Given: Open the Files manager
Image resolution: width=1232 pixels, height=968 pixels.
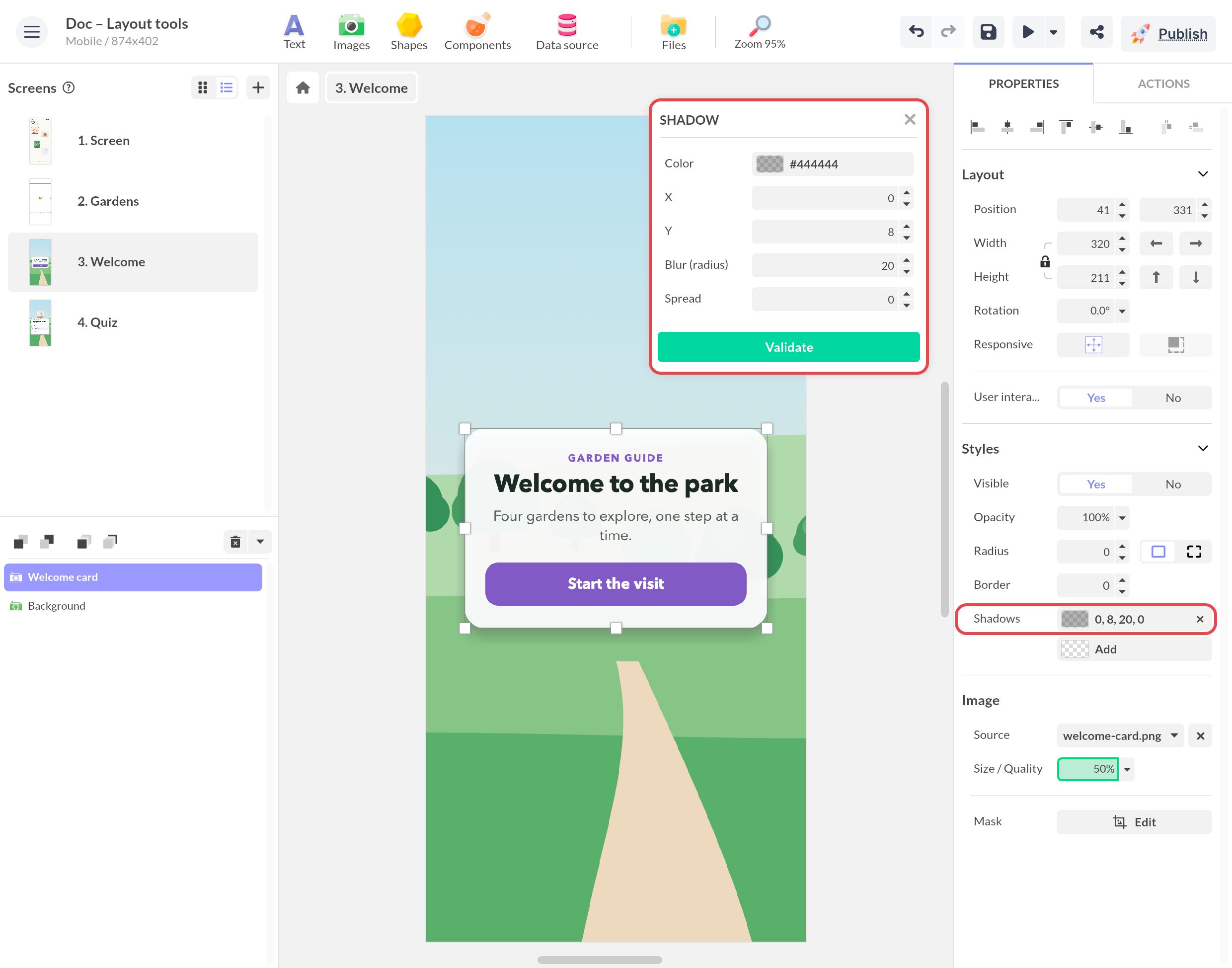Looking at the screenshot, I should coord(673,32).
